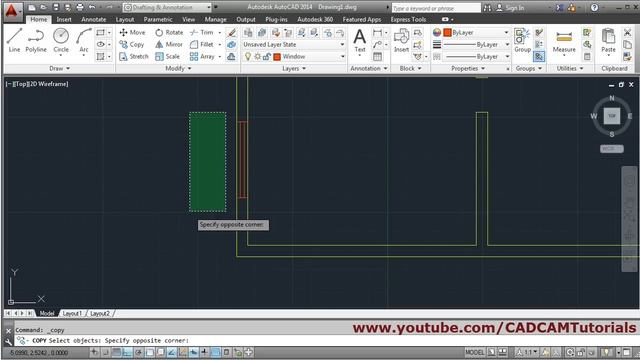Click the Scale tool
This screenshot has width=640, height=360.
pos(167,56)
